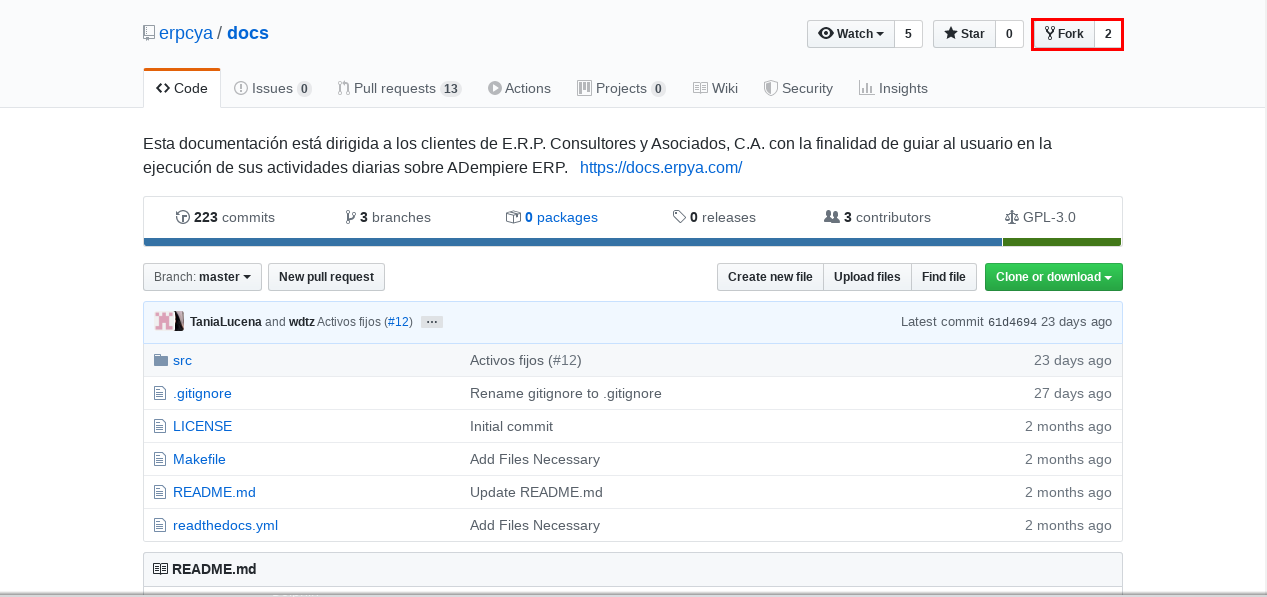Star the docs repository
Image resolution: width=1267 pixels, height=597 pixels.
964,34
